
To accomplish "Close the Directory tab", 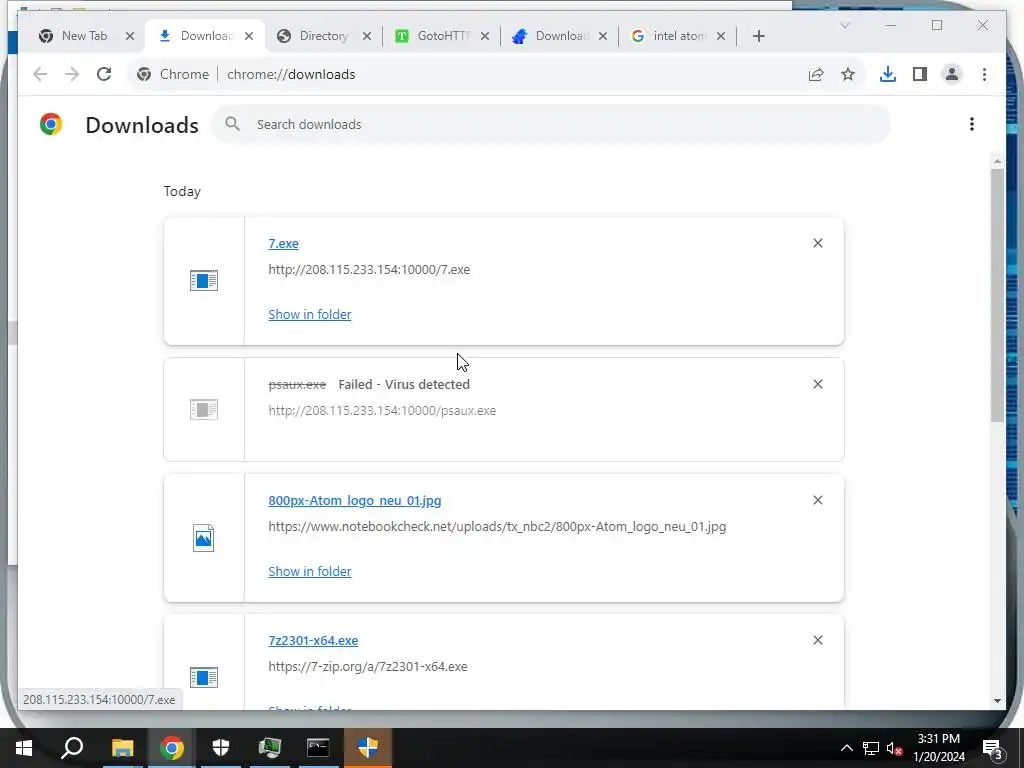I will click(367, 36).
